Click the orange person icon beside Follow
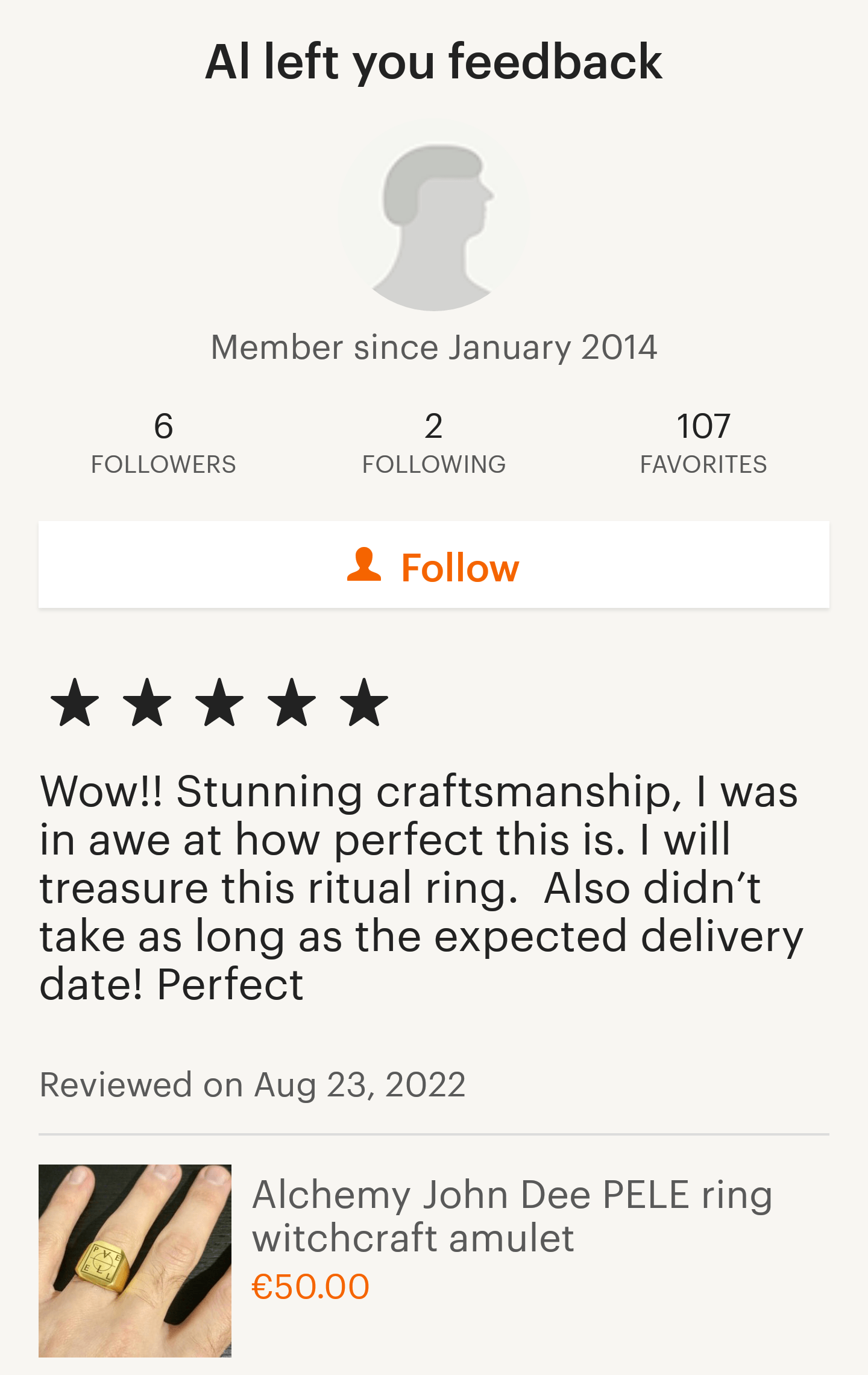Screen dimensions: 868x1375 [x=364, y=565]
